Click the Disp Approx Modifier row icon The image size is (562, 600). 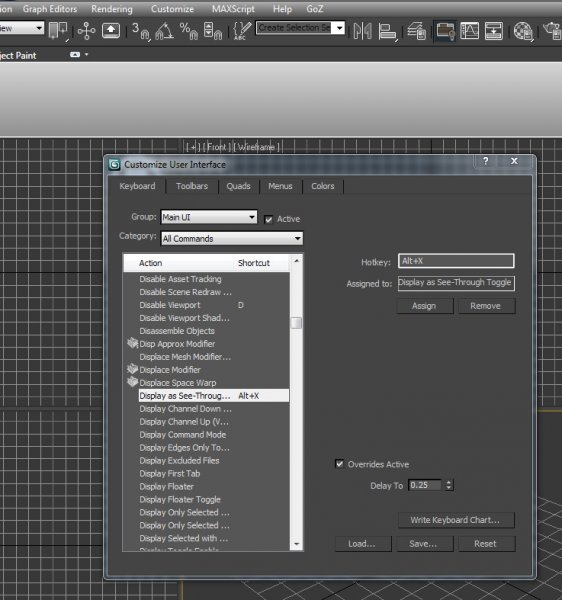pyautogui.click(x=132, y=343)
